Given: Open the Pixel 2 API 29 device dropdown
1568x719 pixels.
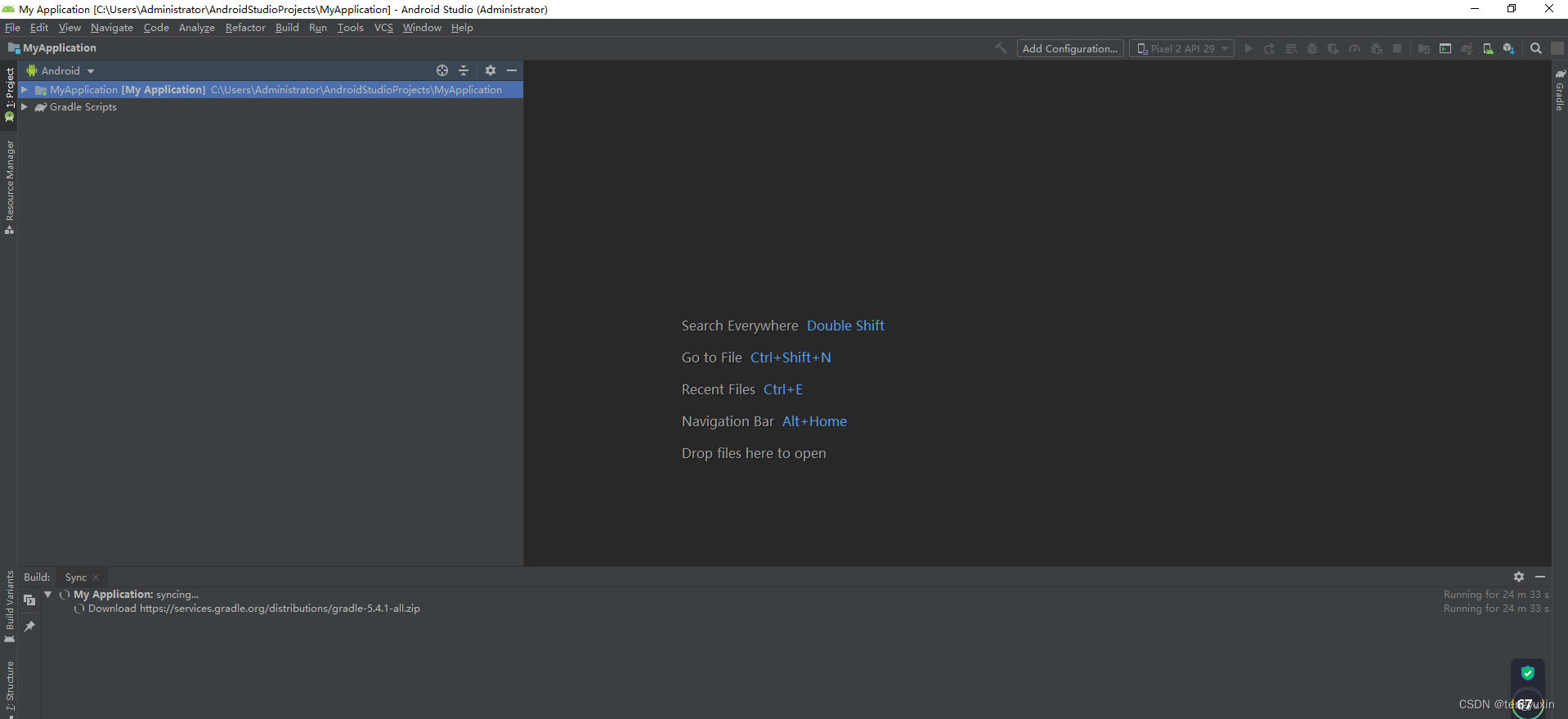Looking at the screenshot, I should pos(1182,49).
